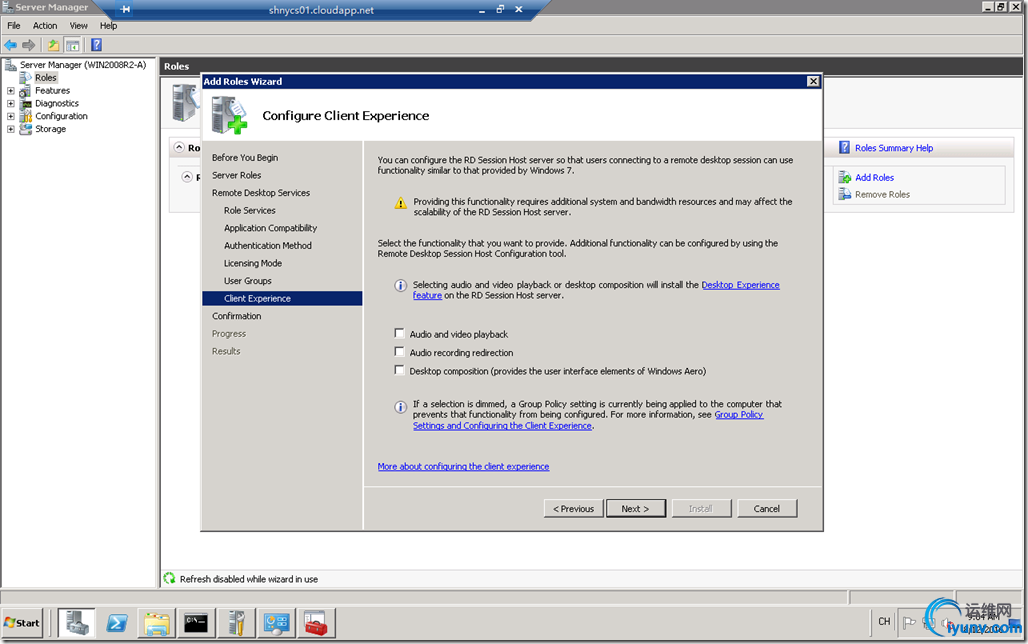Click the blue Help toolbar icon

tap(96, 45)
